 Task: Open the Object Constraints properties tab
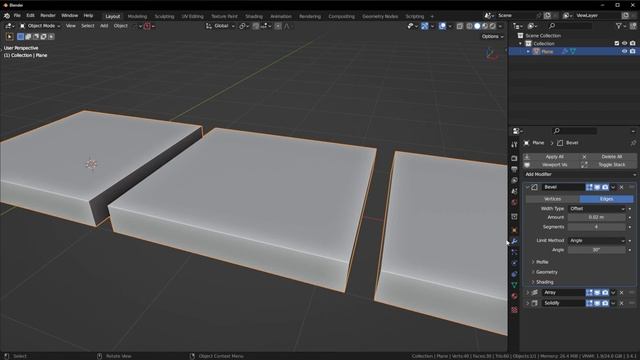click(514, 274)
